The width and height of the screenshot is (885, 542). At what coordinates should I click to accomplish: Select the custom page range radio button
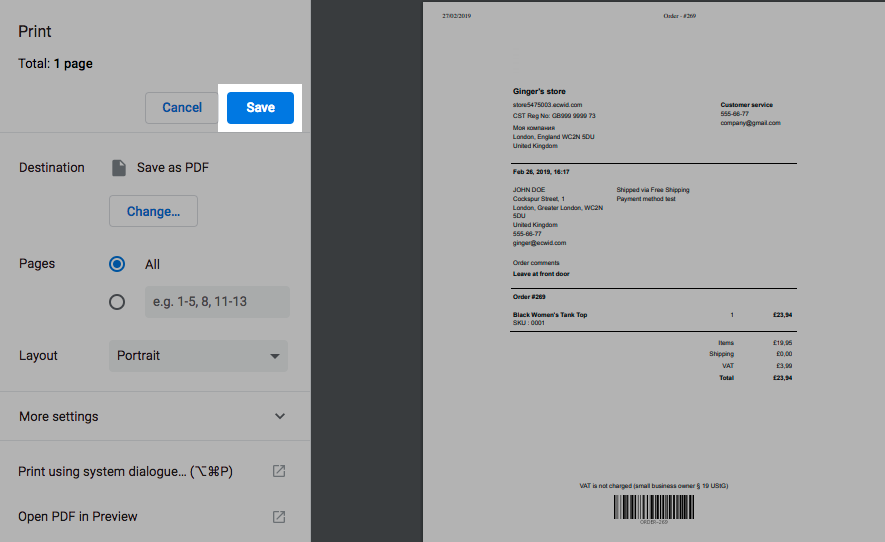(x=117, y=302)
